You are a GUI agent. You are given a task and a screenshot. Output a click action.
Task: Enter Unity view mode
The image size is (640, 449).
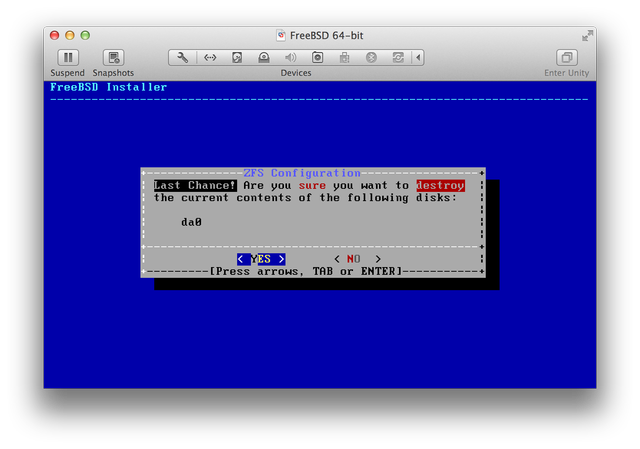coord(567,58)
